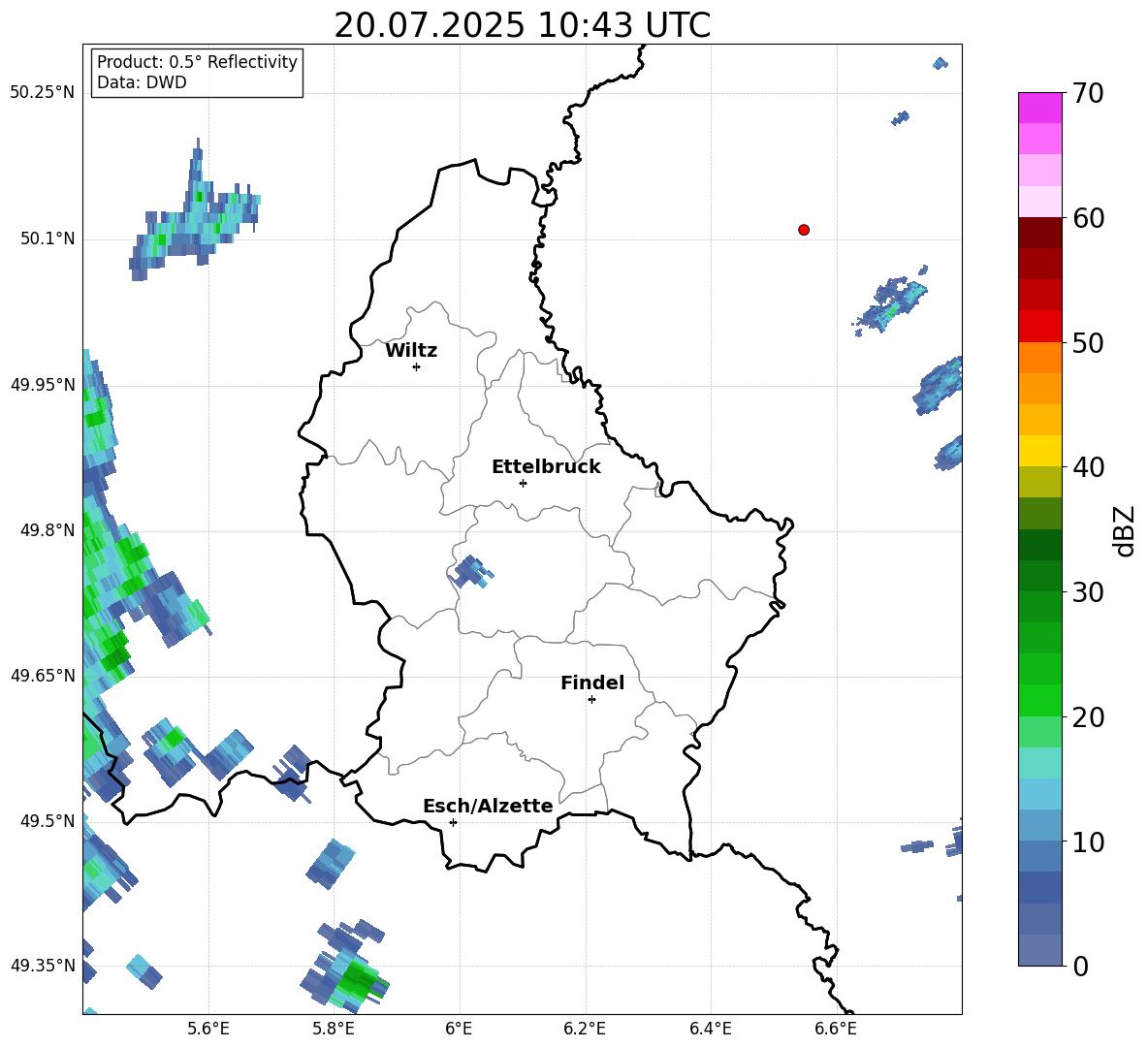Click the Ettelbruck city label
Image resolution: width=1148 pixels, height=1048 pixels.
[546, 467]
